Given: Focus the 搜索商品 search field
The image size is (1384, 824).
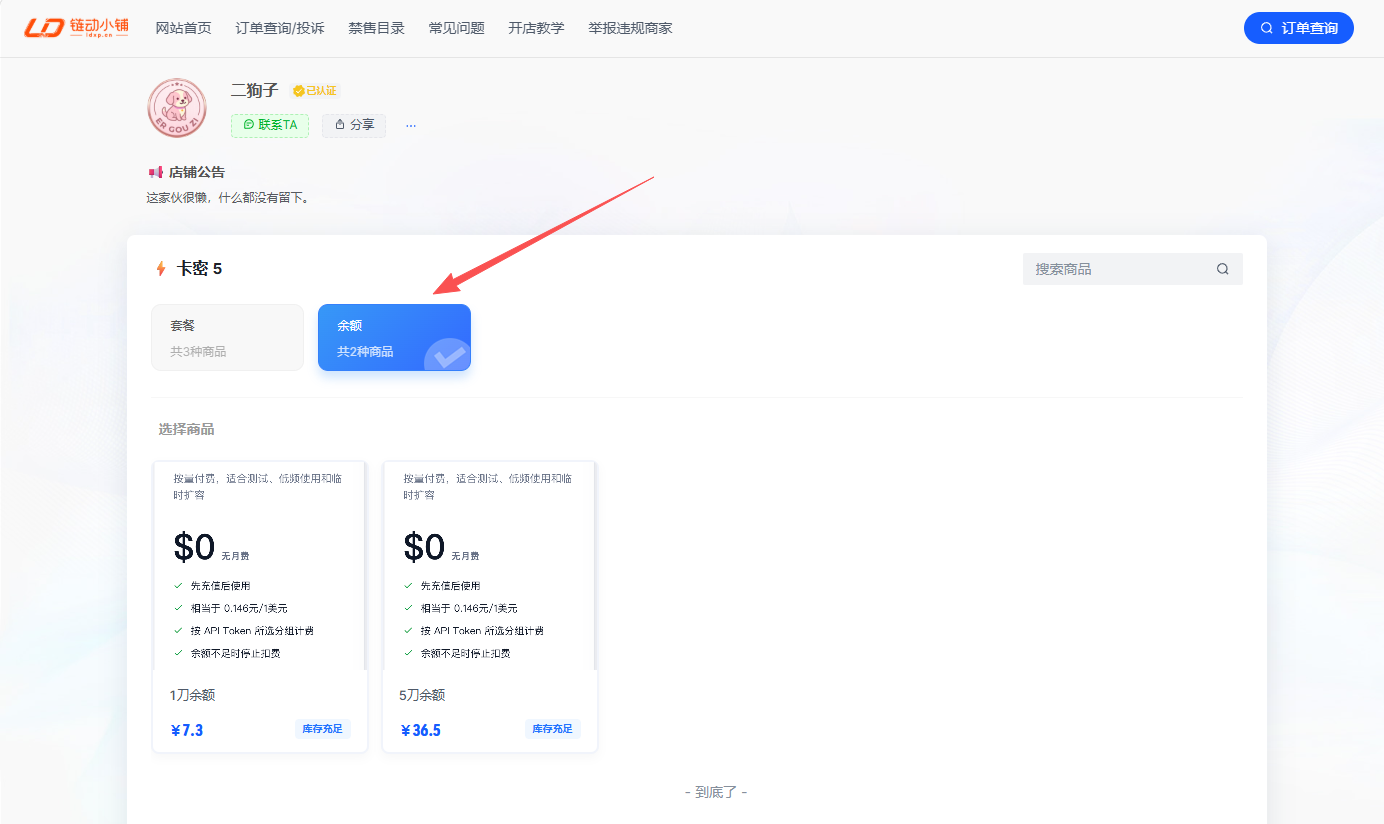Looking at the screenshot, I should 1132,269.
